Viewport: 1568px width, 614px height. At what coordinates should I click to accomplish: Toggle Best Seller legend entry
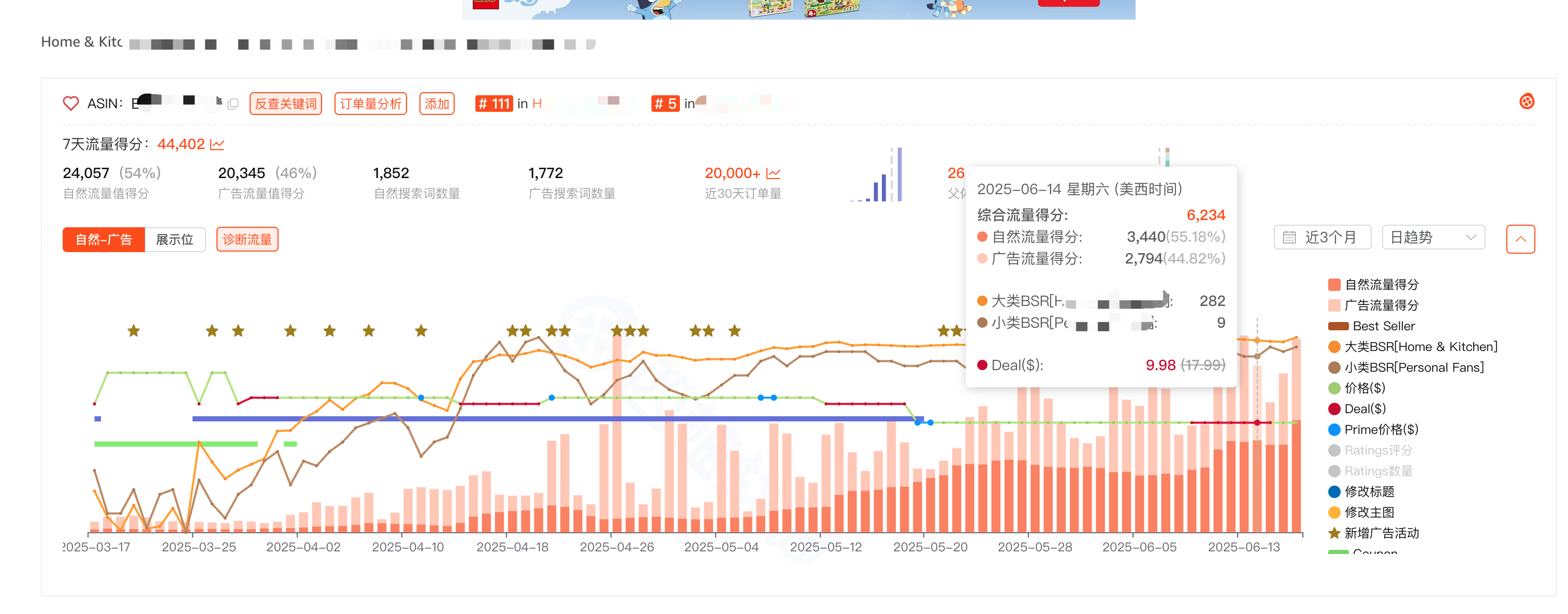(1371, 326)
